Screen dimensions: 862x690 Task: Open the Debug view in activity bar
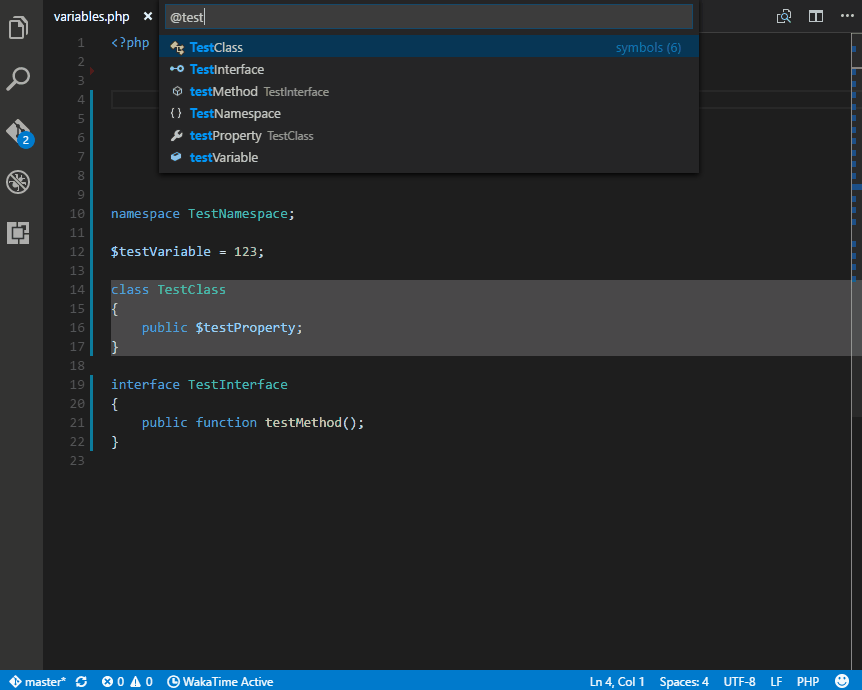point(19,182)
